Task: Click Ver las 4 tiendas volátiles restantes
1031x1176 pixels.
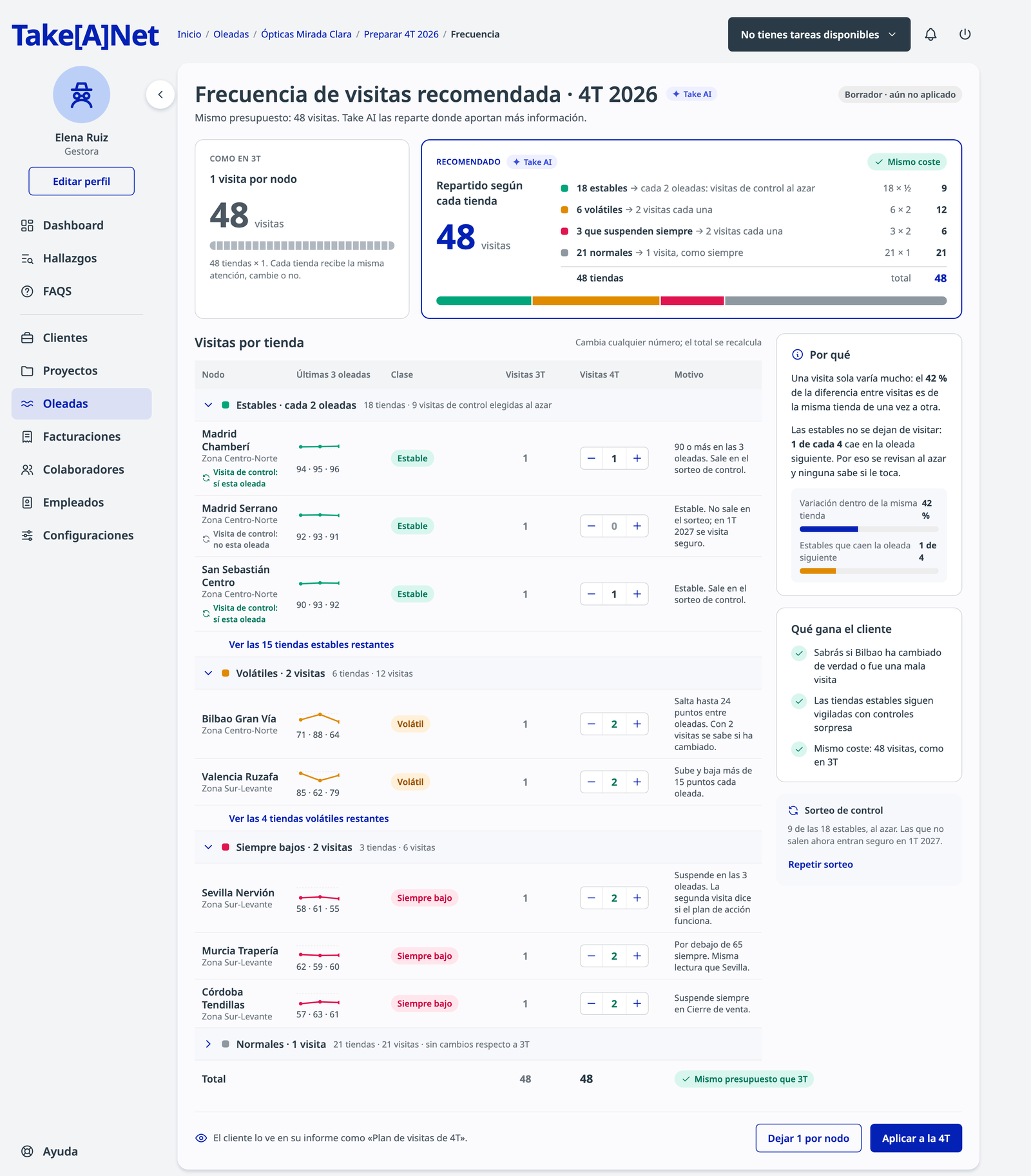Action: coord(309,818)
